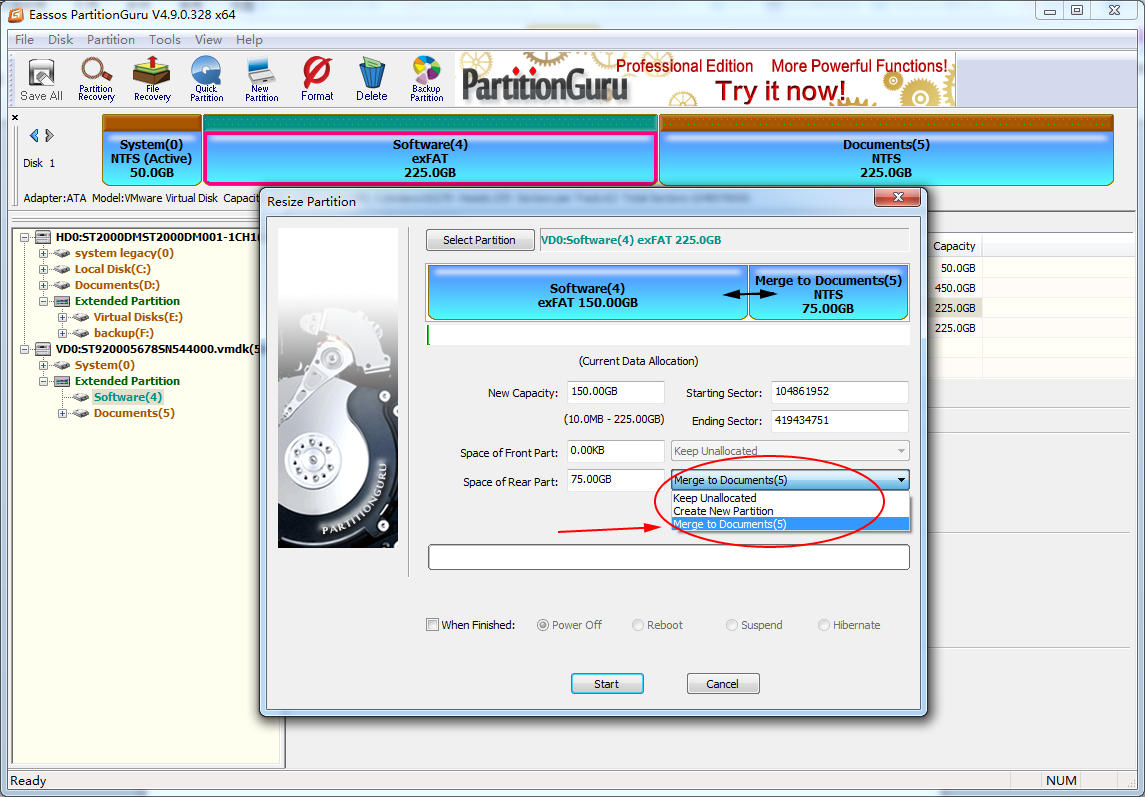Click the Local Disk(C:) drive icon
1145x797 pixels.
(63, 269)
